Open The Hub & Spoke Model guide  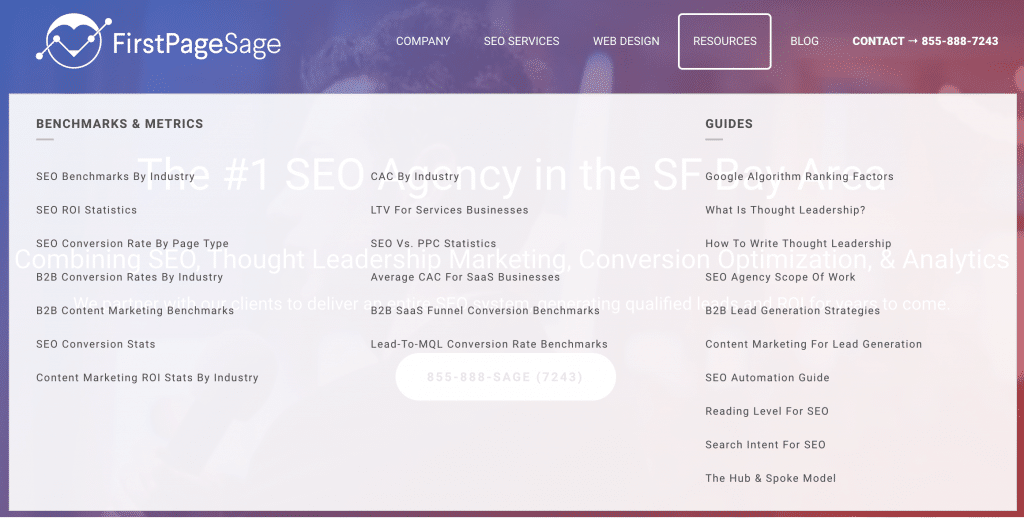click(770, 478)
